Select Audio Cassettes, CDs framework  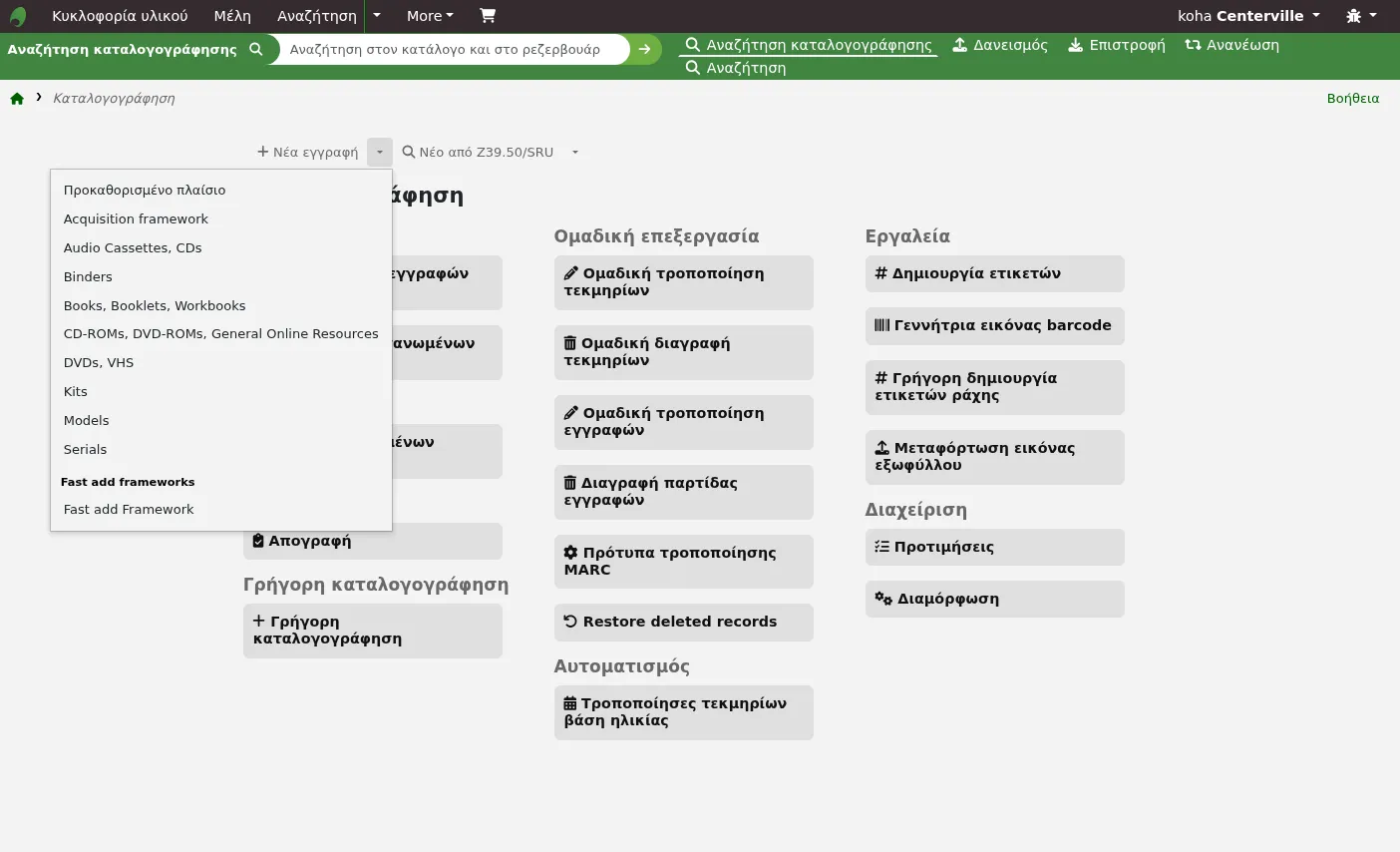tap(220, 248)
